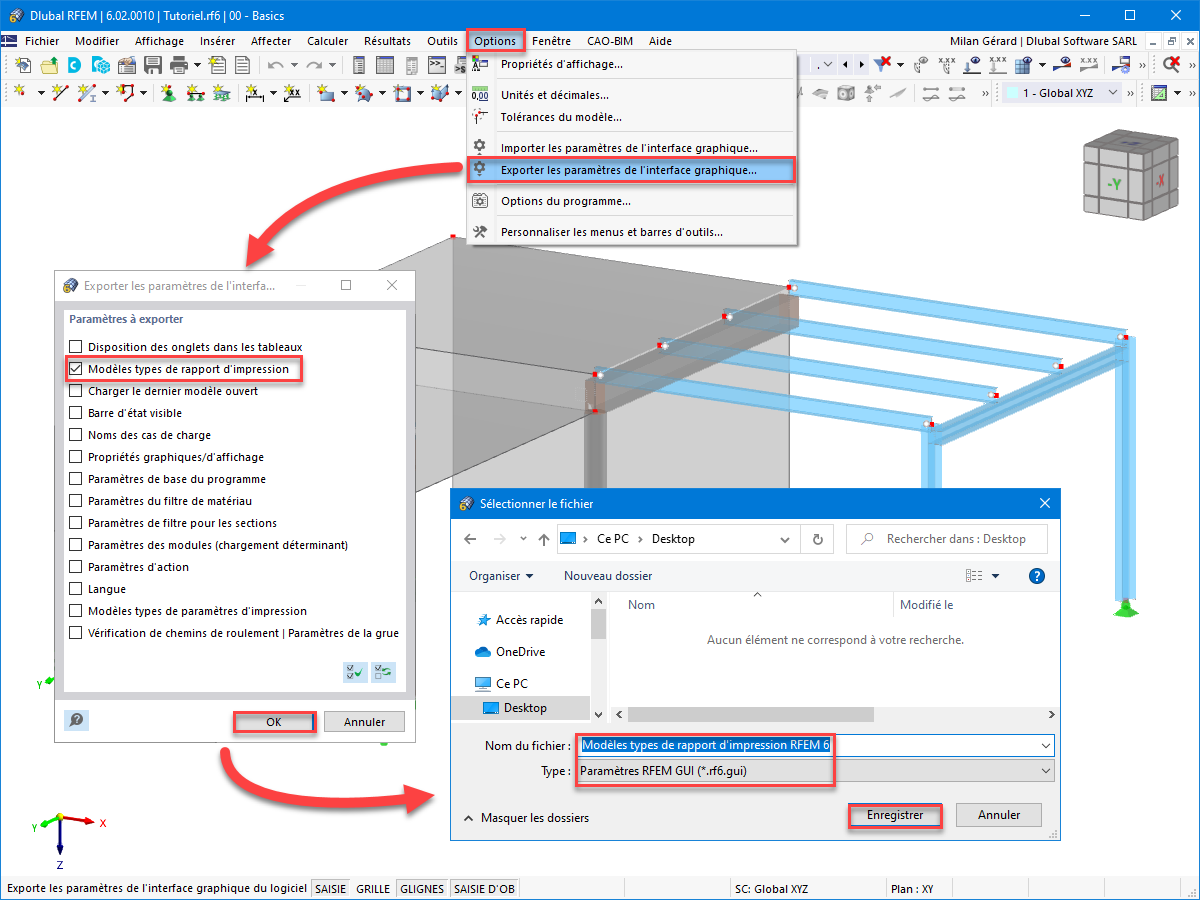Click the Undo arrow icon
Screen dimensions: 1200x900
pos(275,65)
